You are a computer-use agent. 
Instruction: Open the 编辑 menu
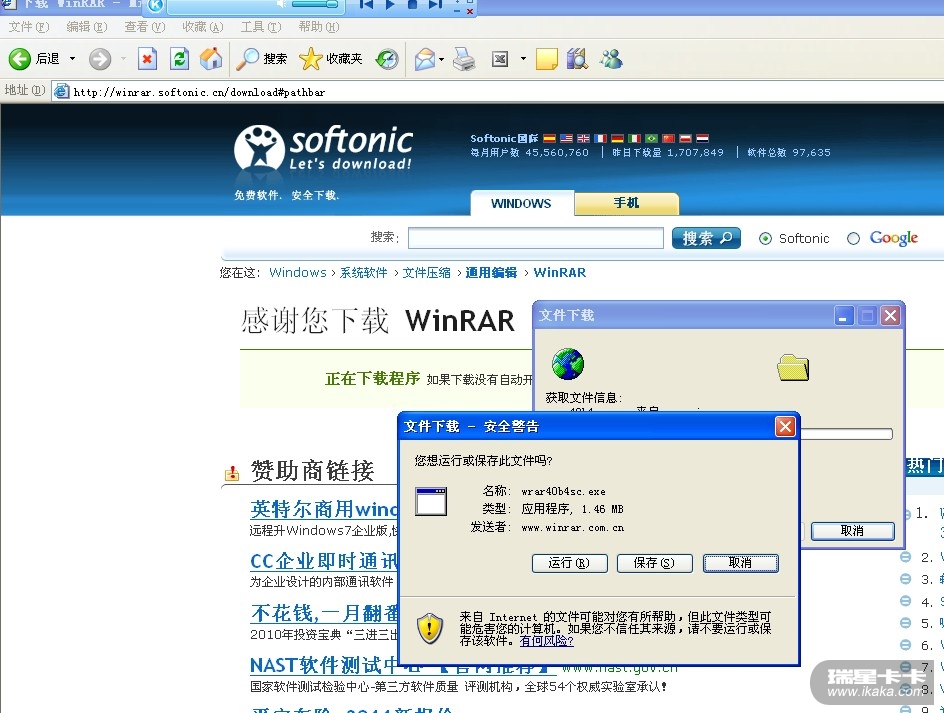[87, 27]
